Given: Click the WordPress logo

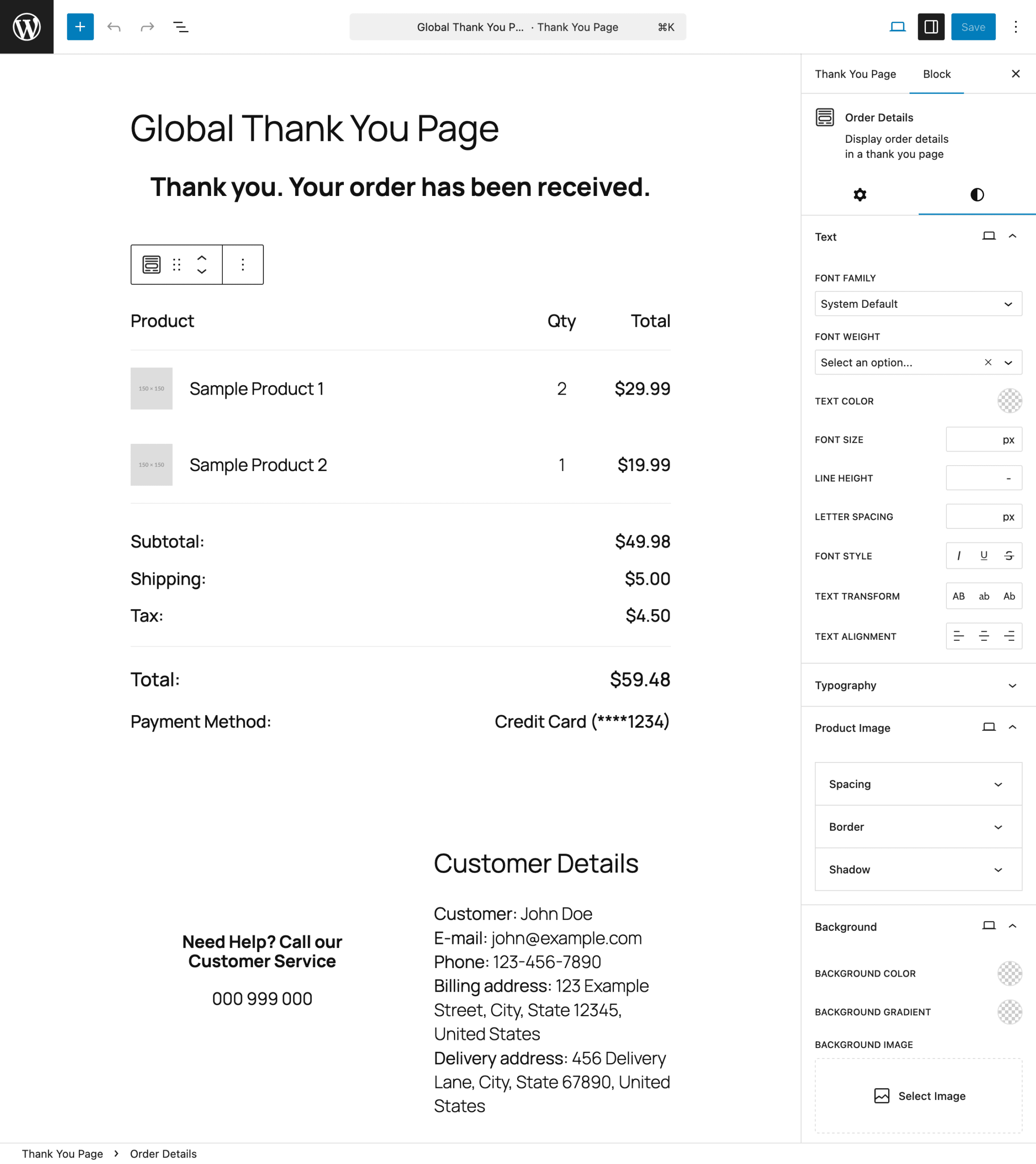Looking at the screenshot, I should point(27,27).
